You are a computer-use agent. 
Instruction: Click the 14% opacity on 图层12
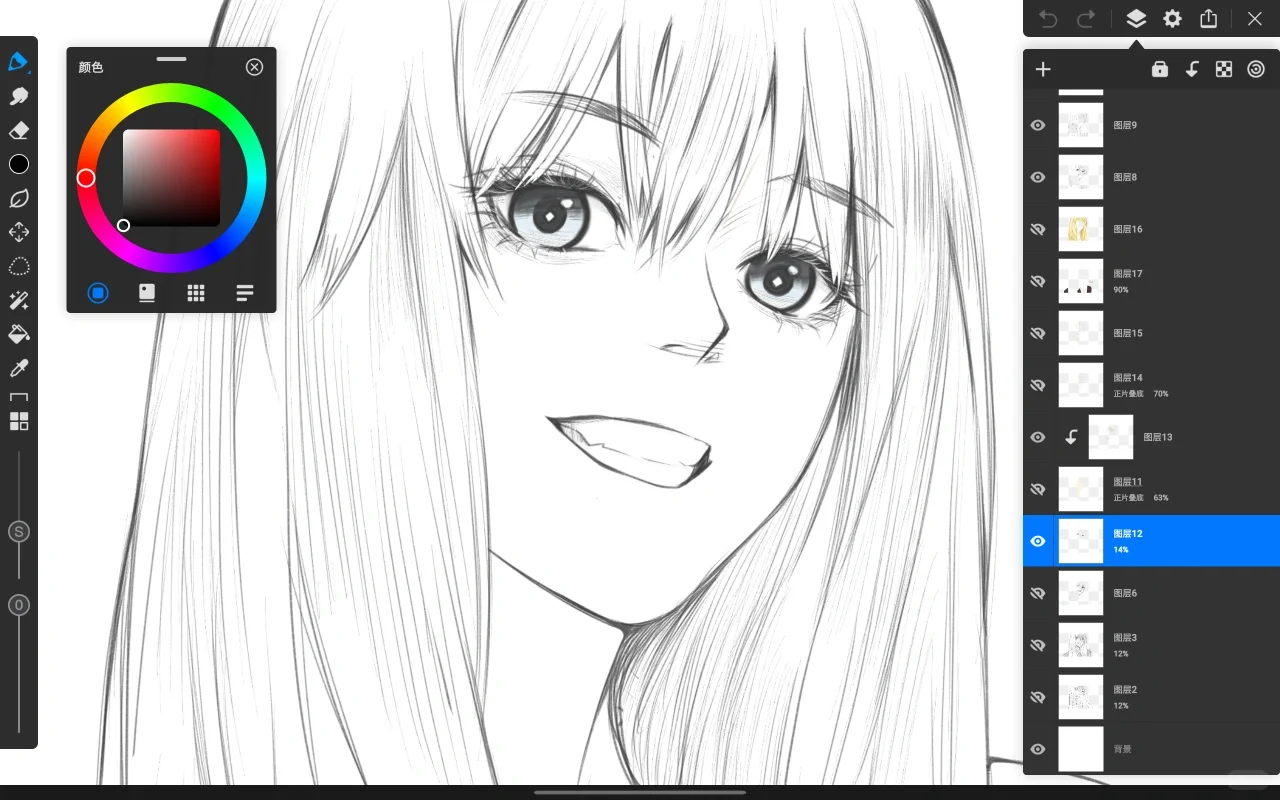click(1121, 550)
